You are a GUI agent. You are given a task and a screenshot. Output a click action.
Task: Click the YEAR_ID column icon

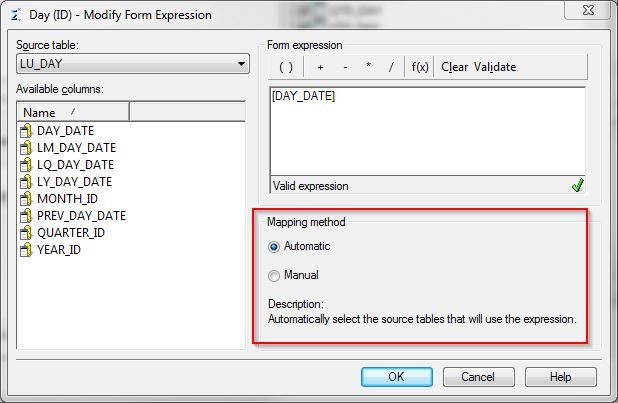(27, 250)
